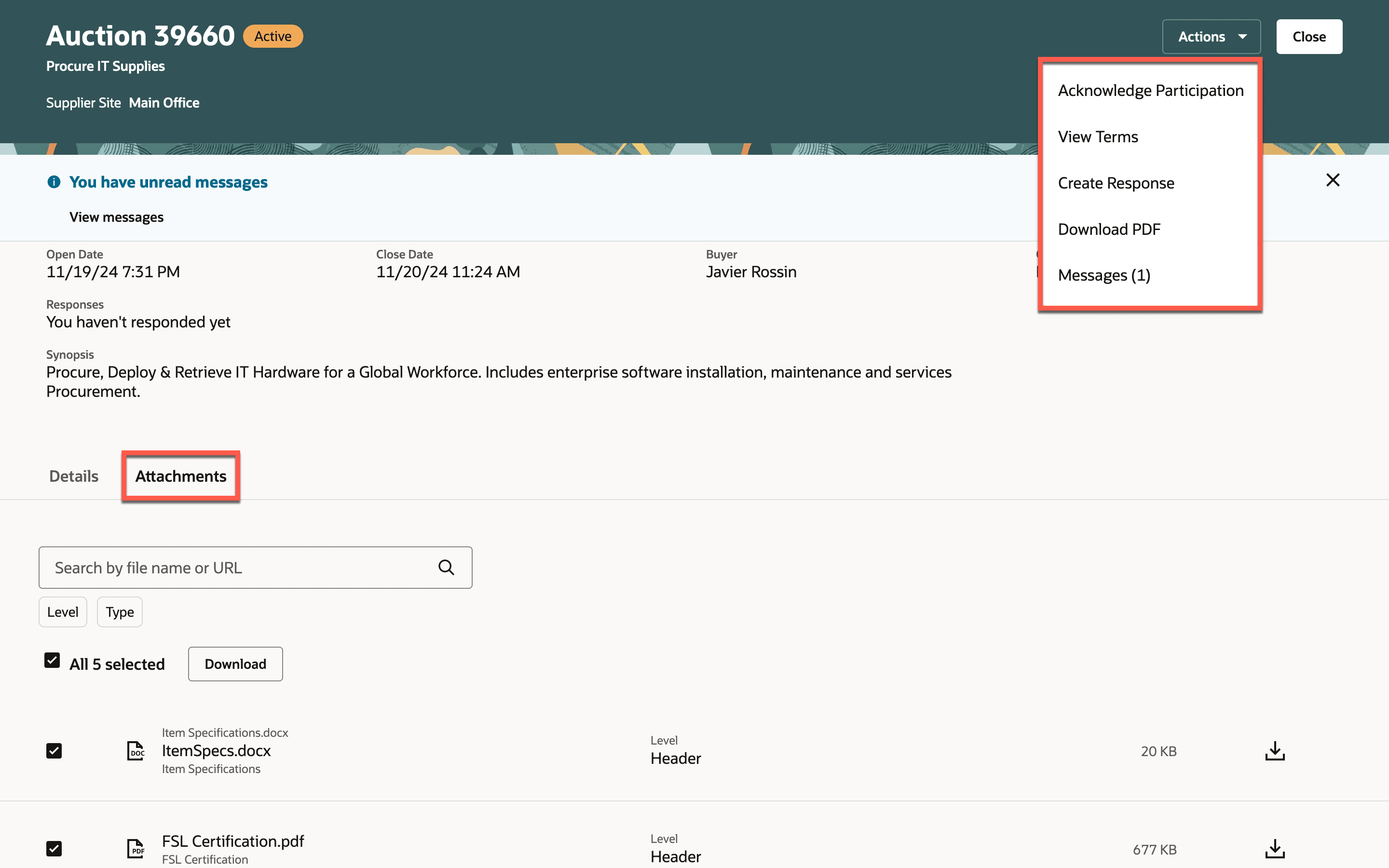Viewport: 1389px width, 868px height.
Task: Click the PDF file icon for FSL Certification
Action: coord(136,849)
